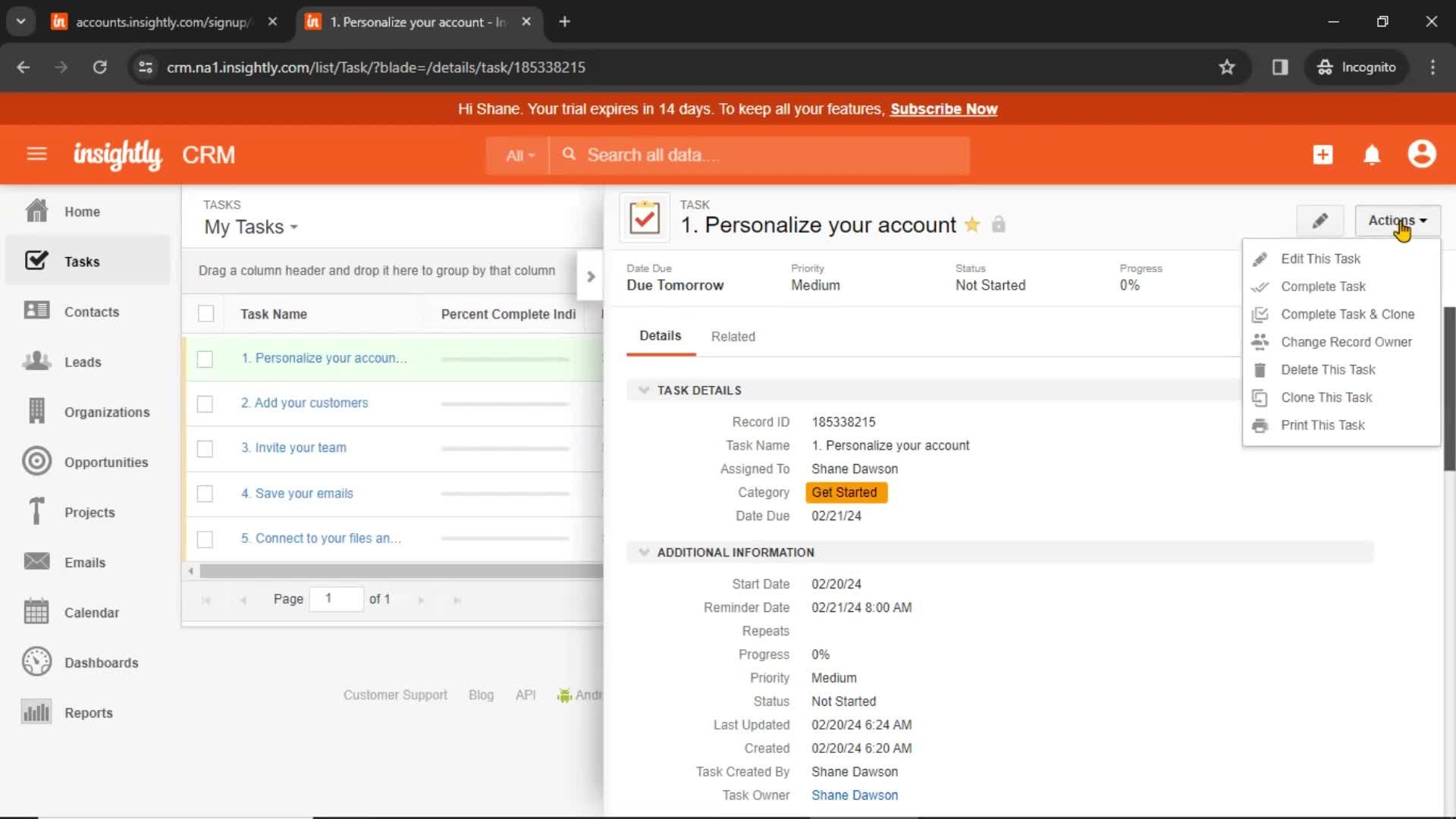Image resolution: width=1456 pixels, height=819 pixels.
Task: Open the hamburger navigation menu
Action: (36, 154)
